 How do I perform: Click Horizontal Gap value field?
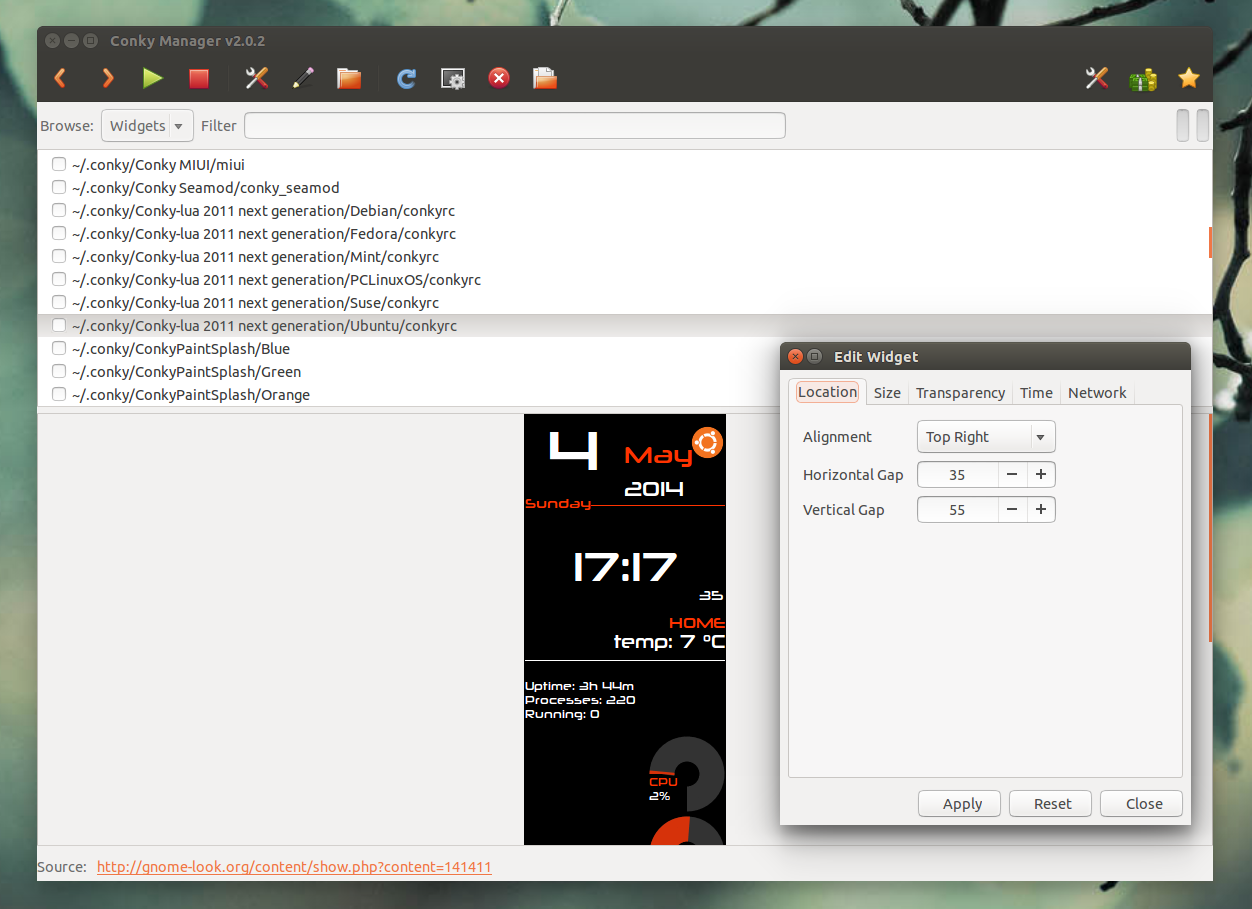pyautogui.click(x=957, y=474)
